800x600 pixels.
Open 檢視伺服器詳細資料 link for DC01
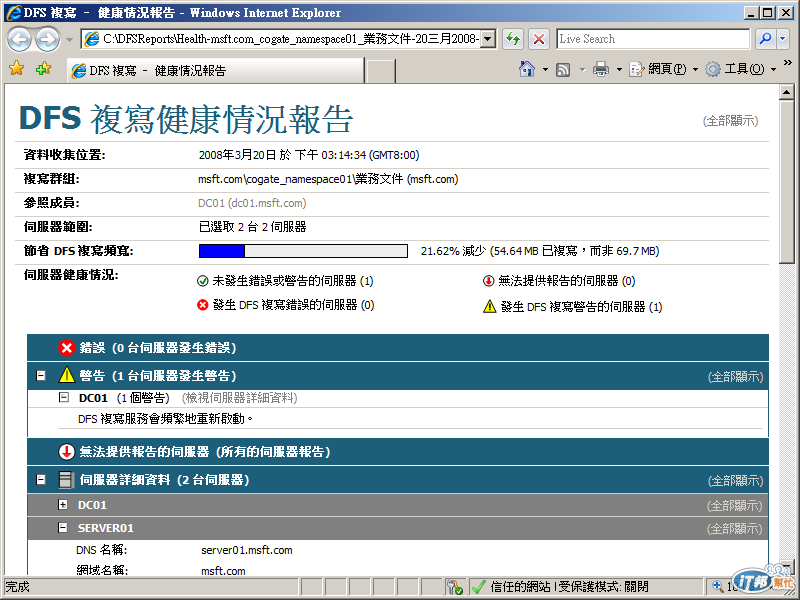coord(239,398)
